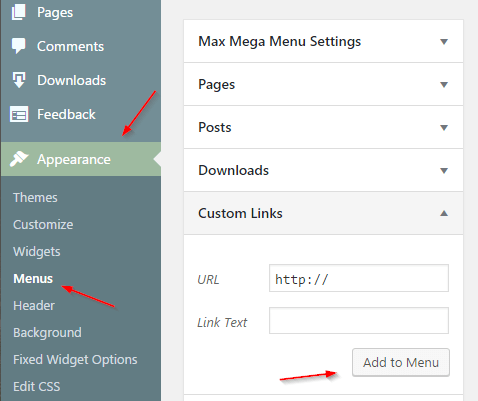478x401 pixels.
Task: Select the Appearance menu item
Action: click(x=81, y=159)
